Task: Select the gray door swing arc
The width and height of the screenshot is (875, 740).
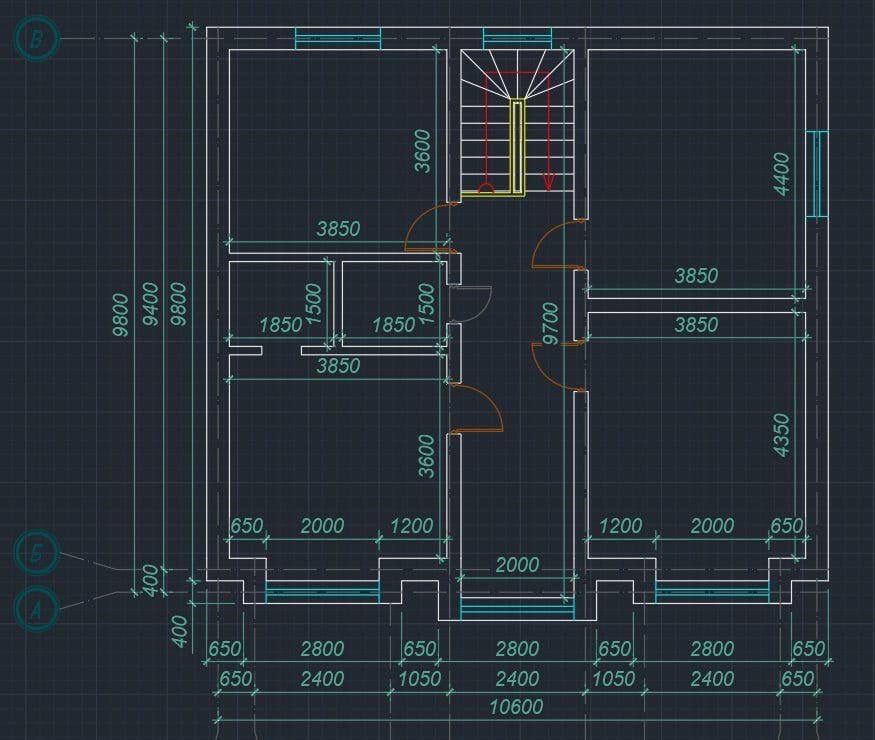Action: click(474, 304)
